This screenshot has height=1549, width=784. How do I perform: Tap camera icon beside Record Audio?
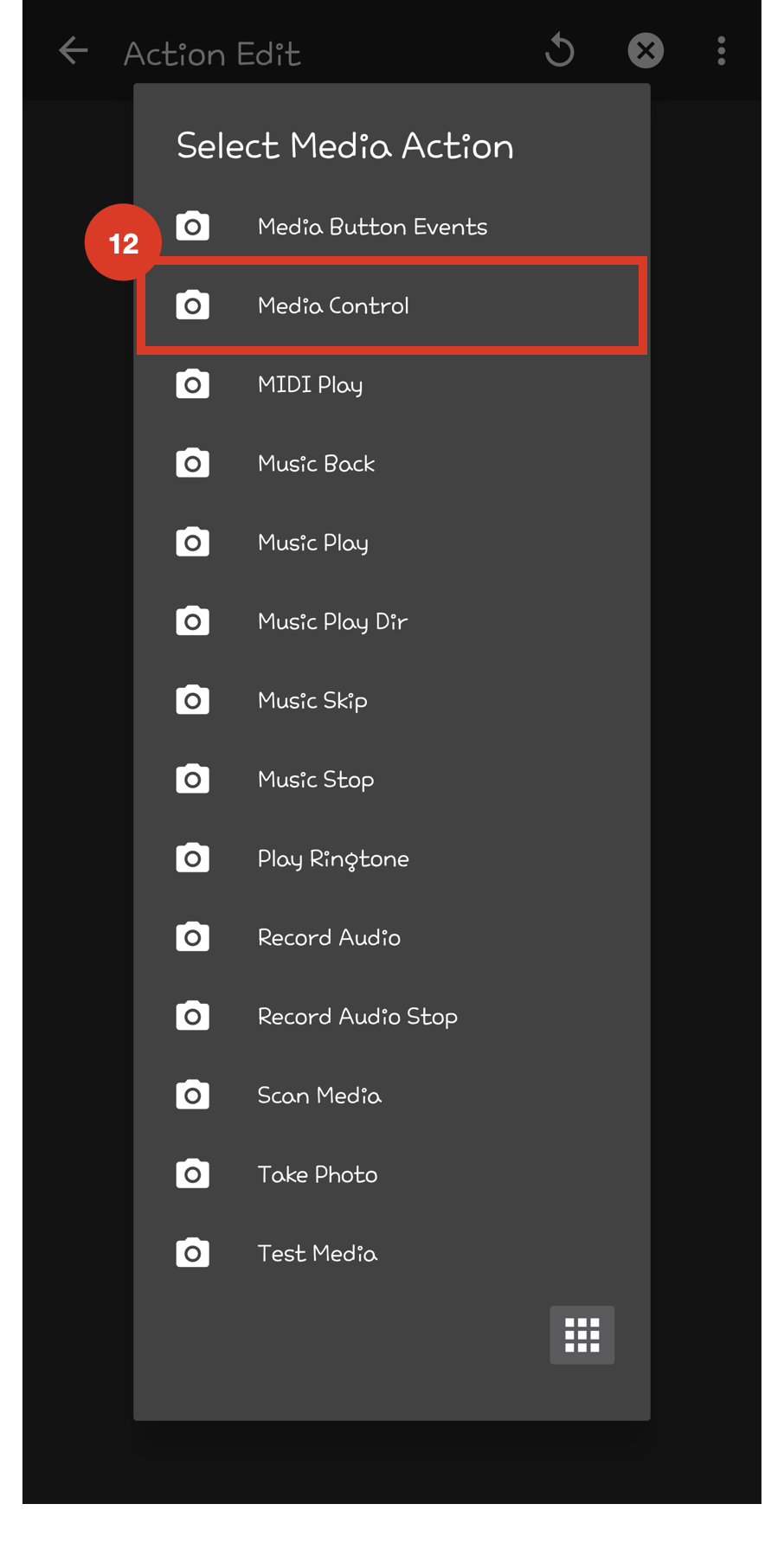tap(193, 937)
